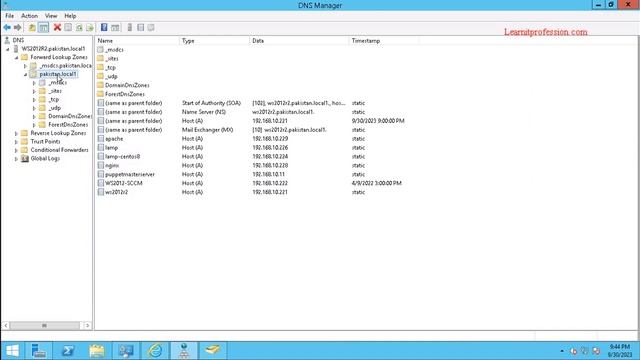Open the Action menu

[29, 16]
